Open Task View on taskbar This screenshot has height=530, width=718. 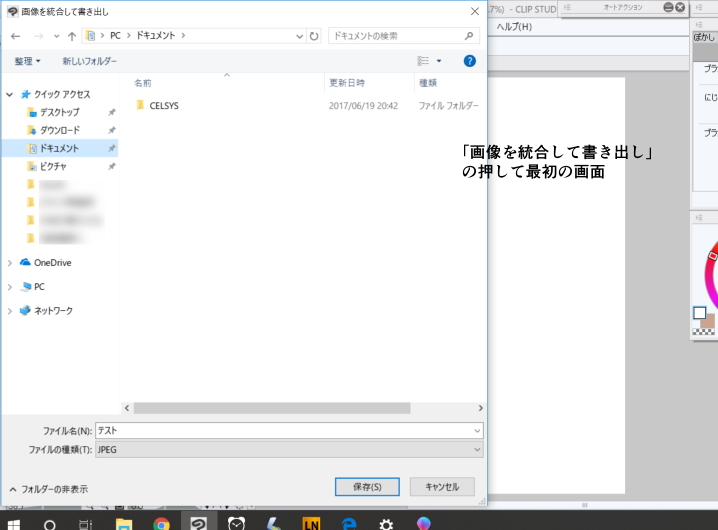(86, 525)
